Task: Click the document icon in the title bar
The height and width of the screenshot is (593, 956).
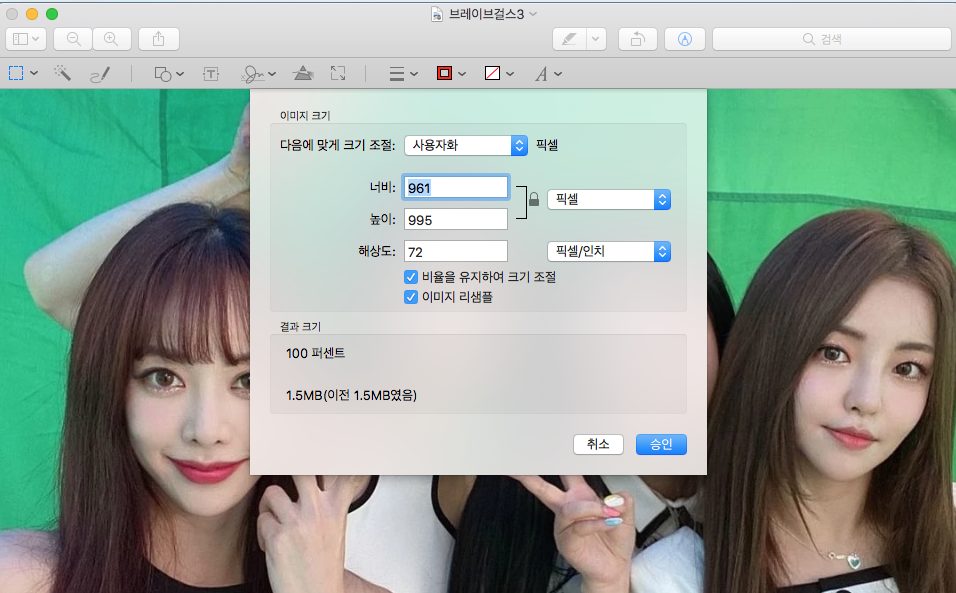Action: point(437,13)
